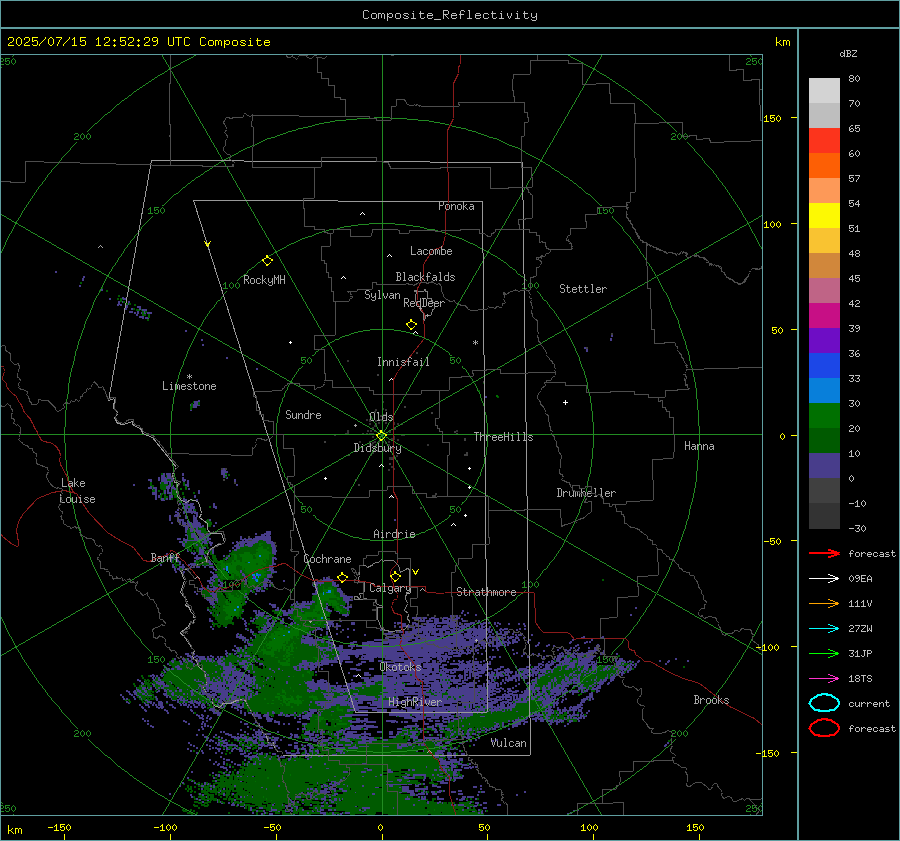Viewport: 900px width, 841px height.
Task: Click the 20 dBZ green color swatch
Action: click(824, 416)
